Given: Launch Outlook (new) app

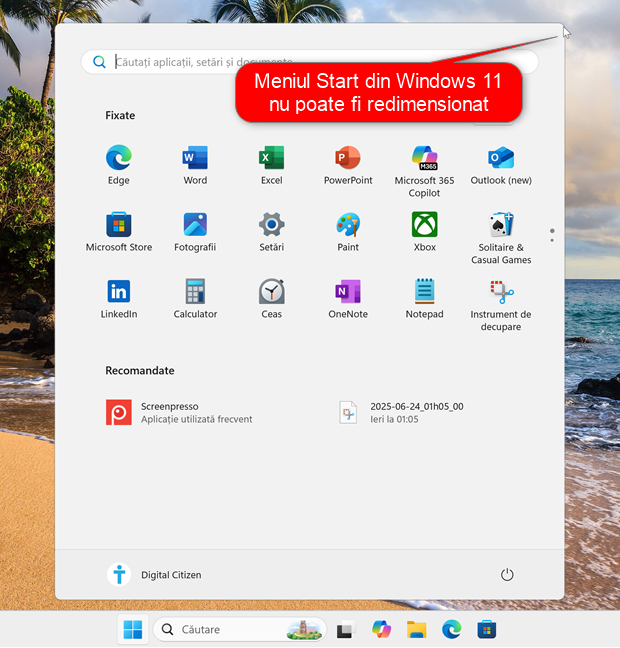Looking at the screenshot, I should (x=501, y=159).
